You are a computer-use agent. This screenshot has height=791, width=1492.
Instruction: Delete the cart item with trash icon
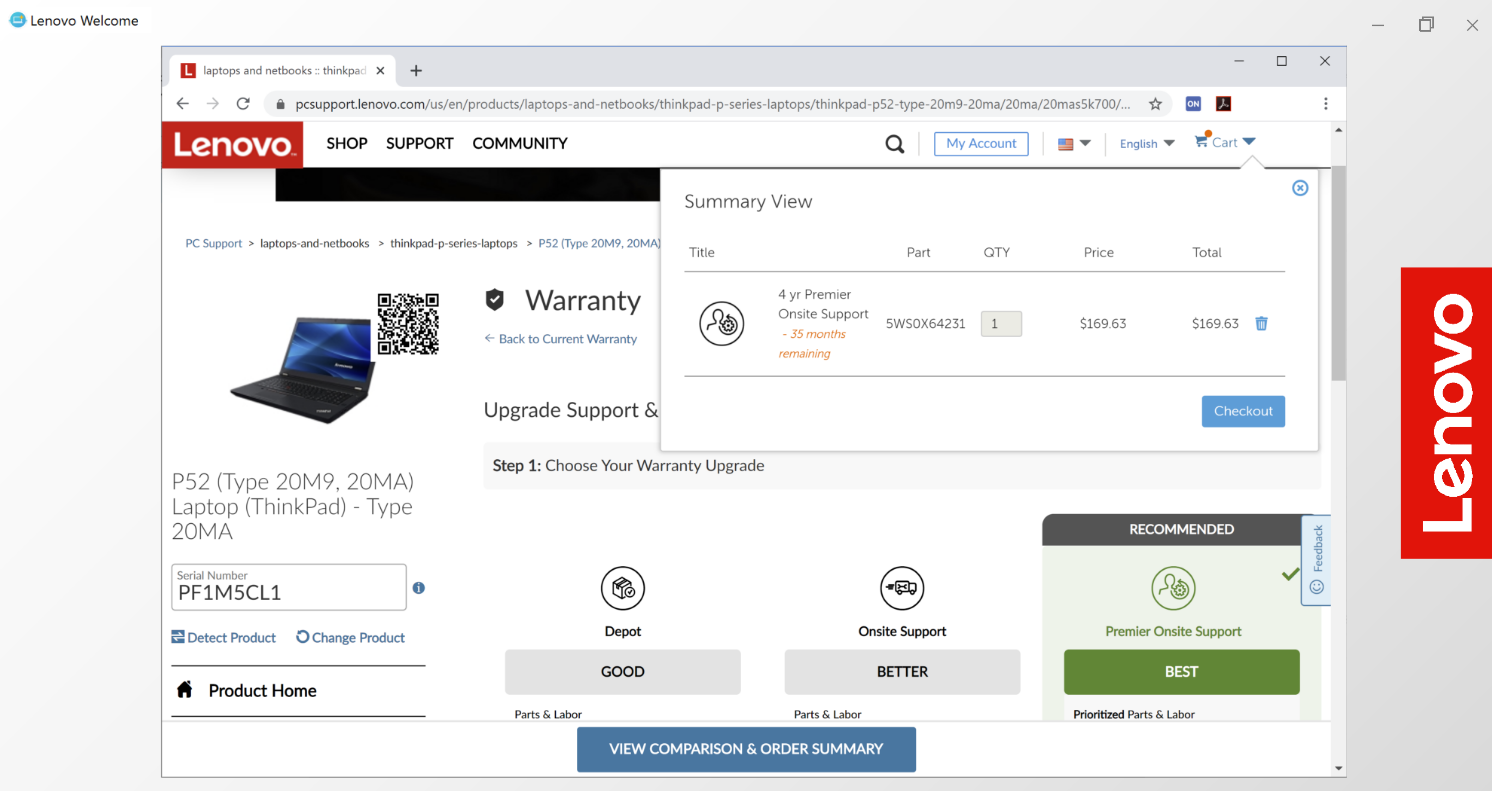(1261, 323)
